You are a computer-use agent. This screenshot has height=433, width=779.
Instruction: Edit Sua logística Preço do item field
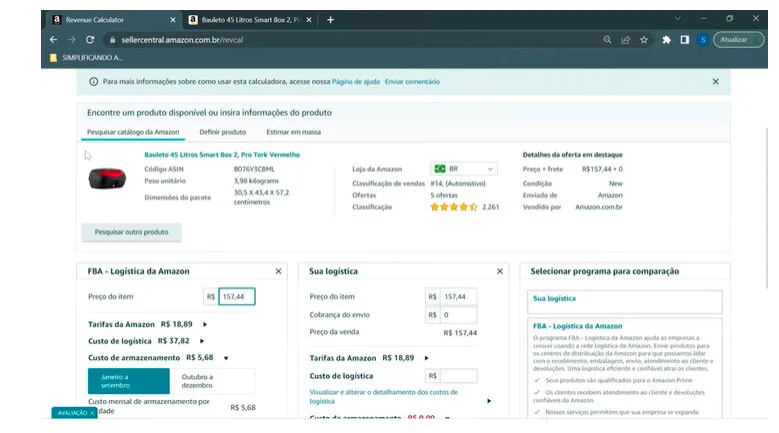459,296
